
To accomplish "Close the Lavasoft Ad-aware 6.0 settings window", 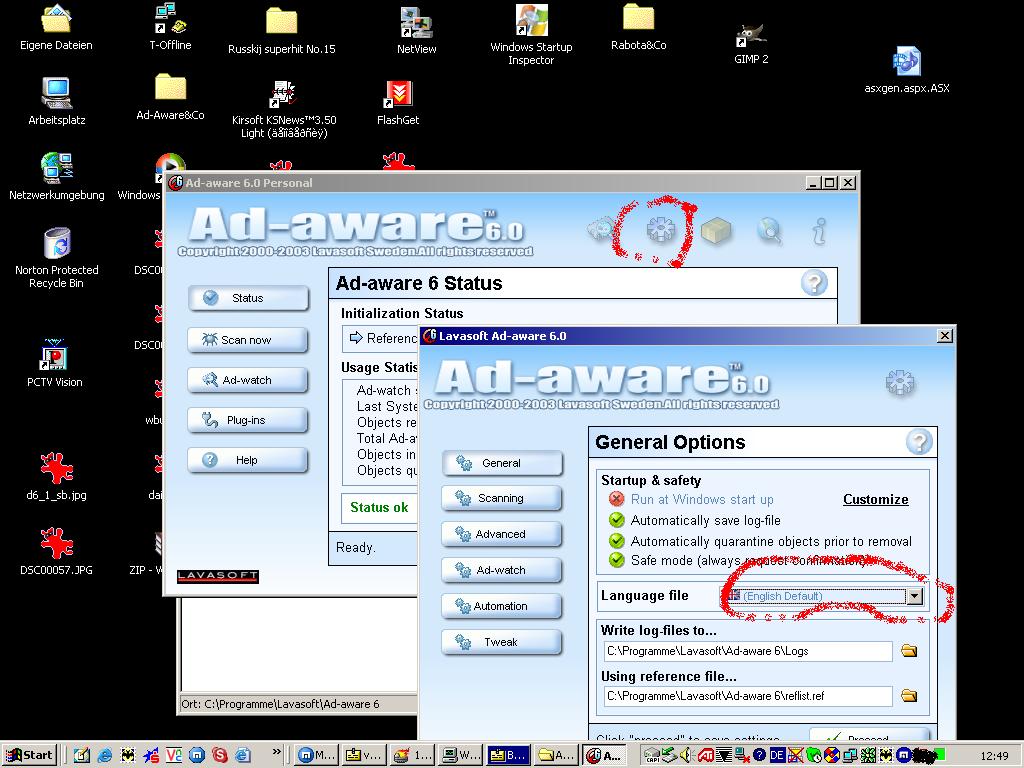I will [944, 336].
